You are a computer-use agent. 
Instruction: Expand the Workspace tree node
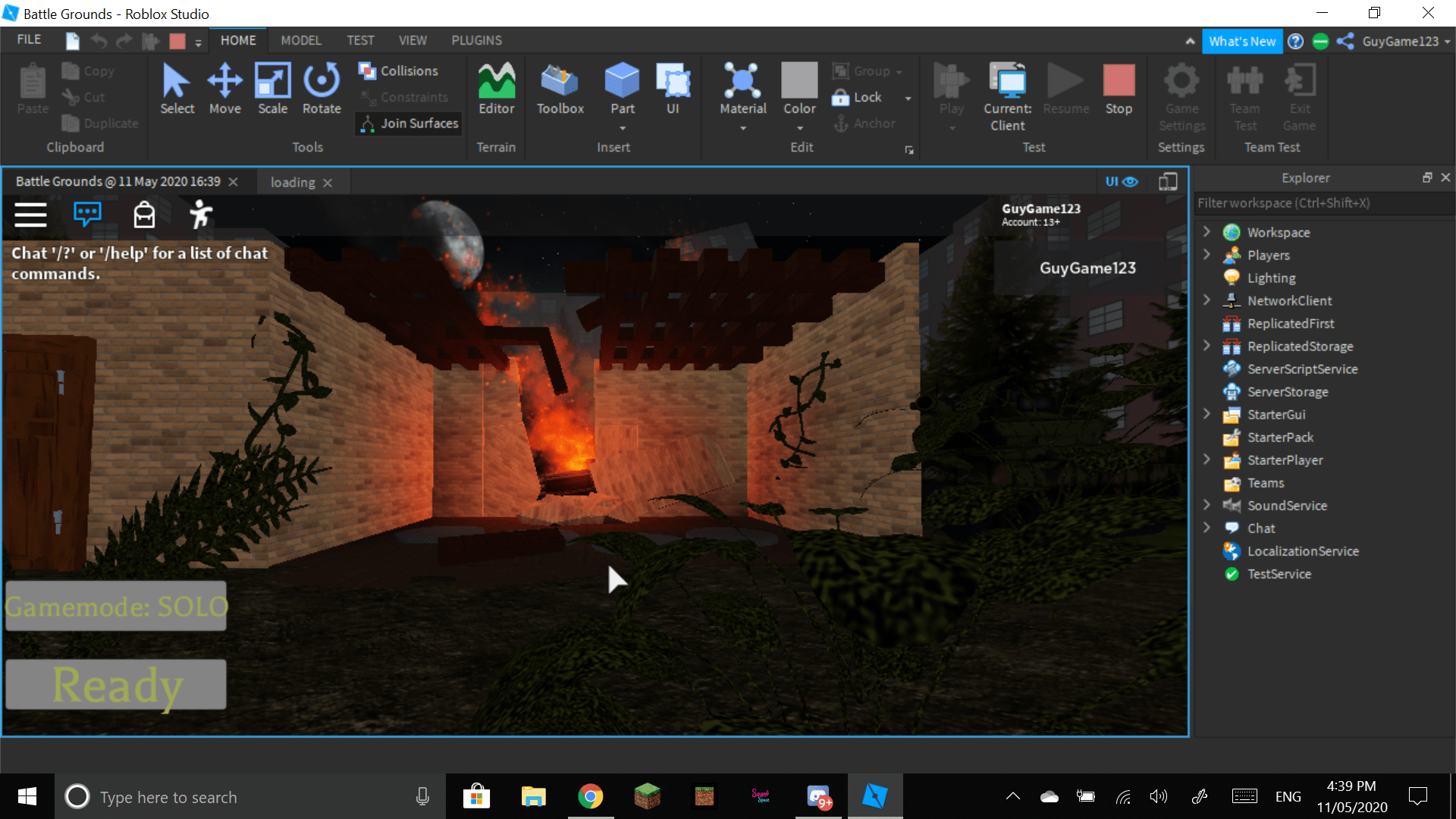click(1207, 231)
